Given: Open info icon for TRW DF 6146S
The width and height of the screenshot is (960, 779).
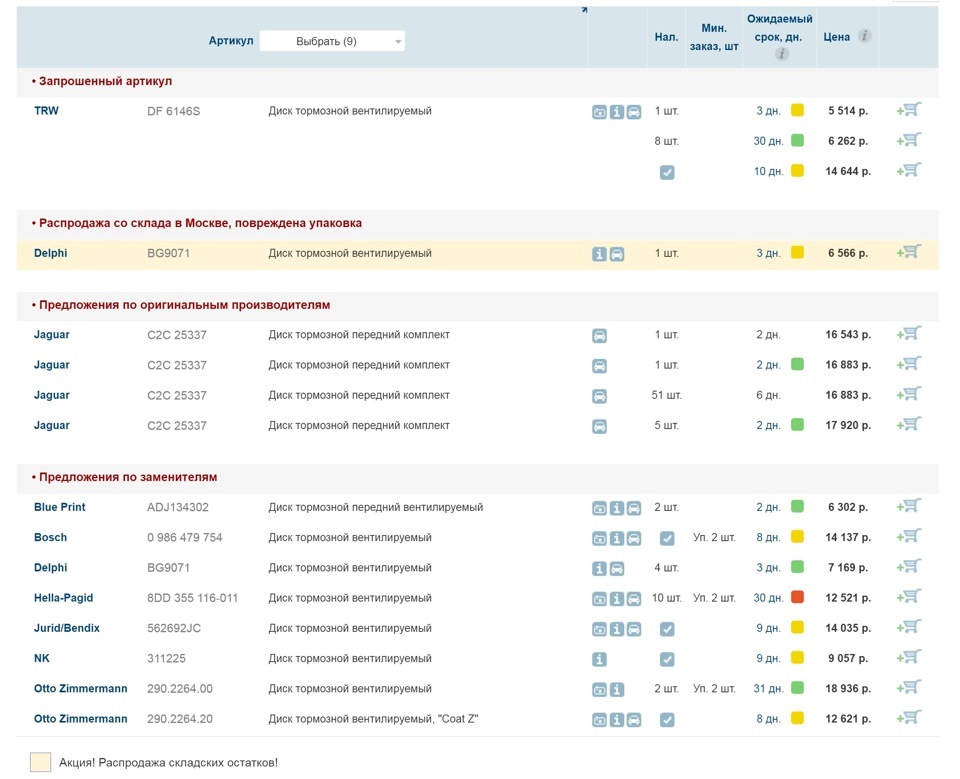Looking at the screenshot, I should click(x=617, y=112).
